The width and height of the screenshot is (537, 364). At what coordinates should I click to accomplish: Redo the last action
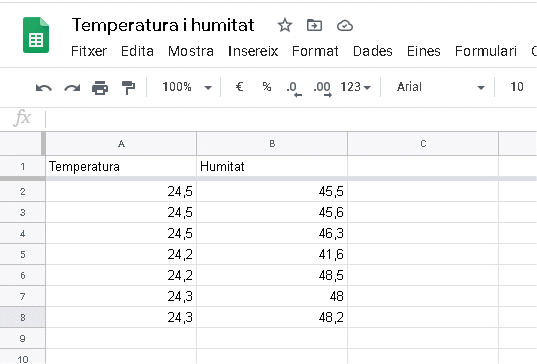click(72, 88)
